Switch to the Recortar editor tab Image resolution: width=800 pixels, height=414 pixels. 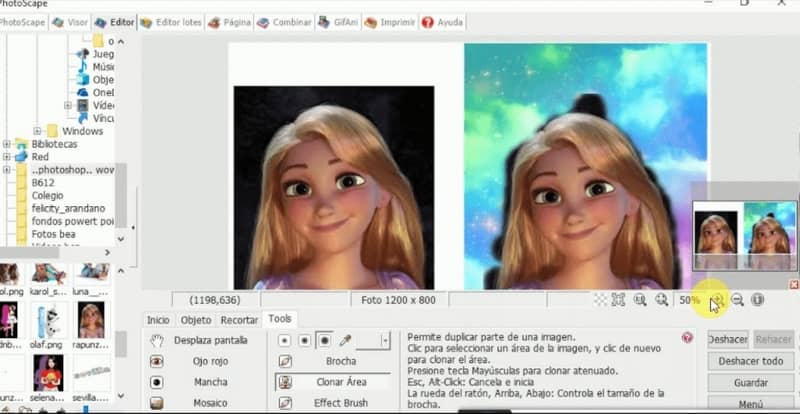(x=239, y=320)
